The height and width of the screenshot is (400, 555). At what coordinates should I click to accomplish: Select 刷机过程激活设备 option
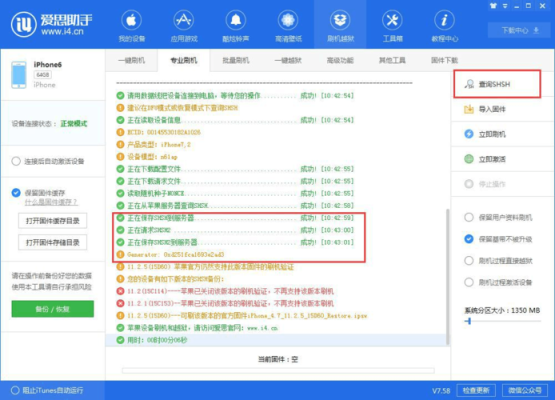point(469,282)
